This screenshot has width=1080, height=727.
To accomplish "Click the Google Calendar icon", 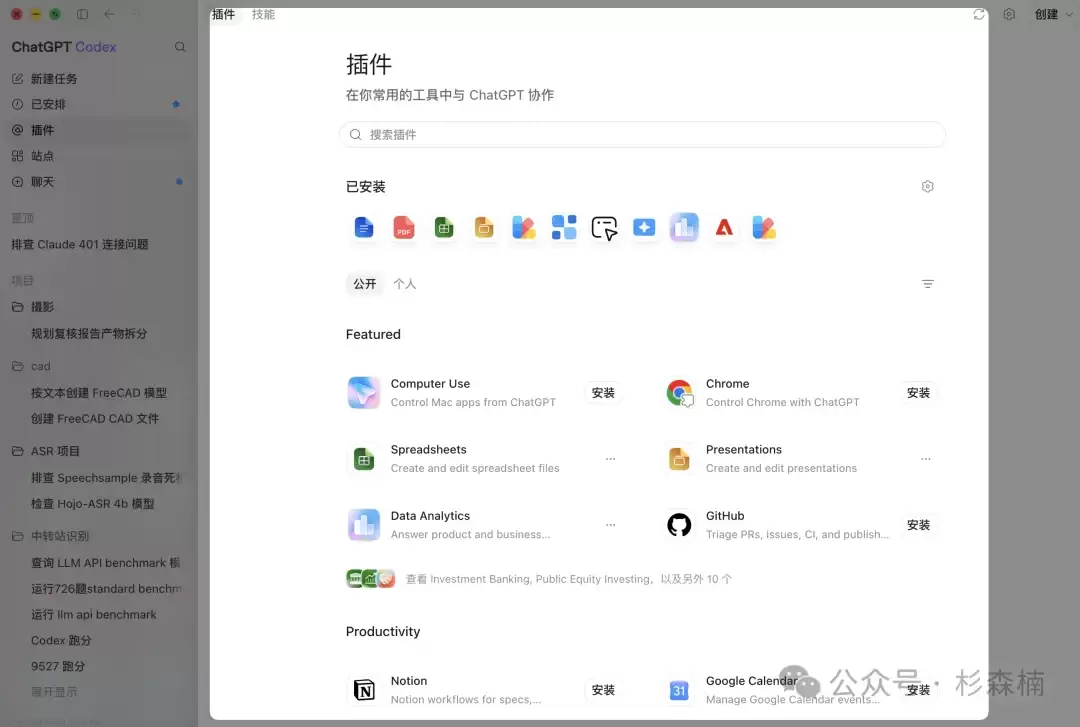I will click(x=679, y=690).
